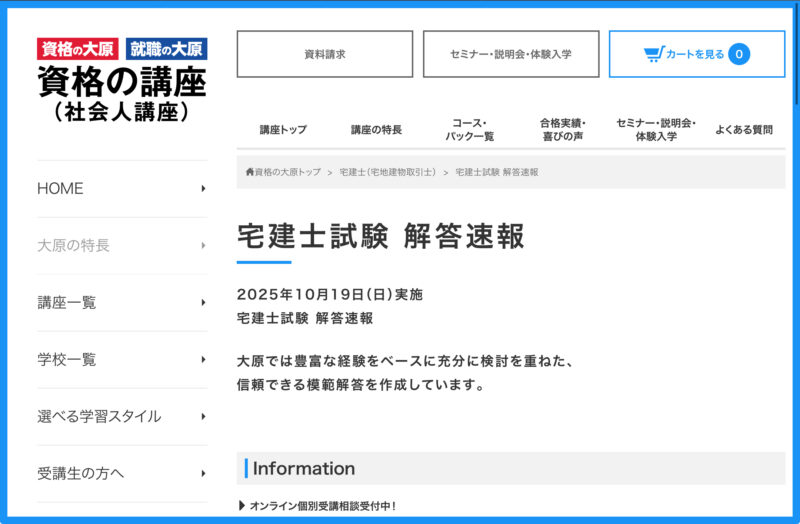Click the 就職の大原 blue logo badge

pyautogui.click(x=167, y=49)
